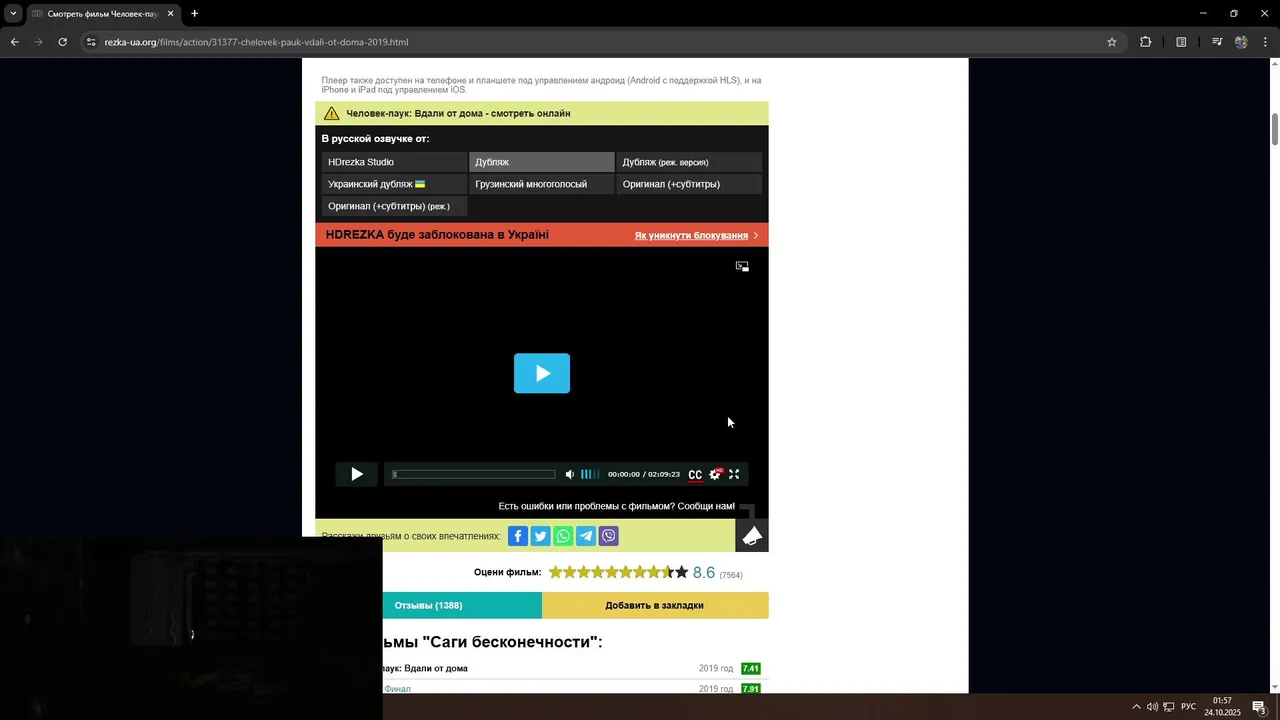1280x720 pixels.
Task: Open player quality settings gear
Action: click(x=715, y=474)
